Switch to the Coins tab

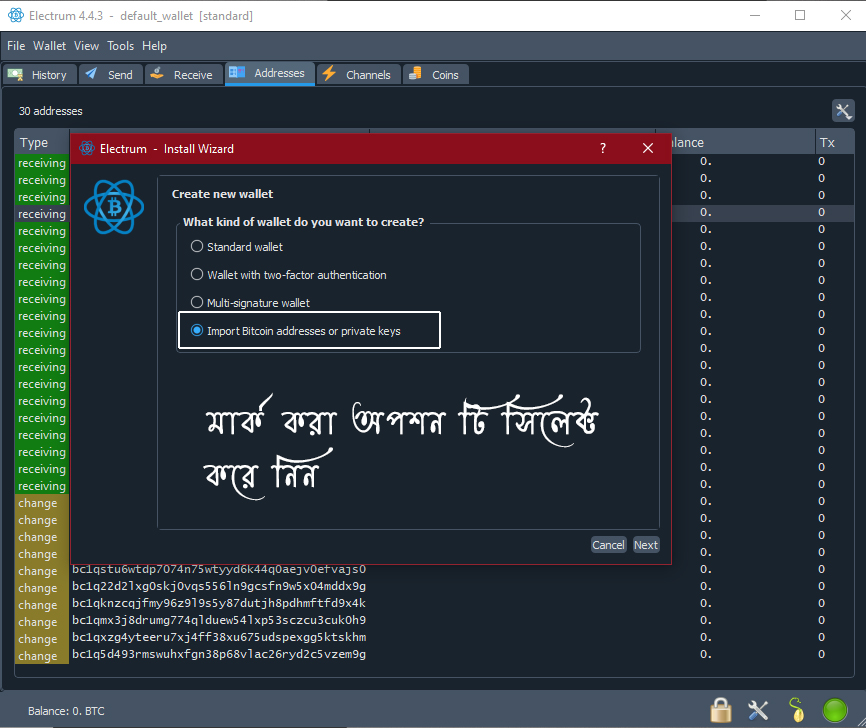point(436,75)
